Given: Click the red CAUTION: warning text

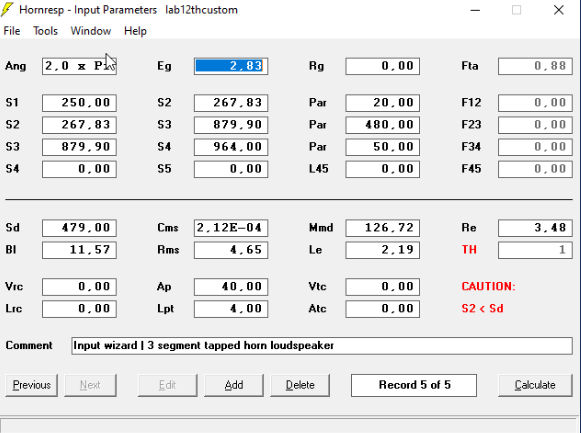Looking at the screenshot, I should (488, 286).
